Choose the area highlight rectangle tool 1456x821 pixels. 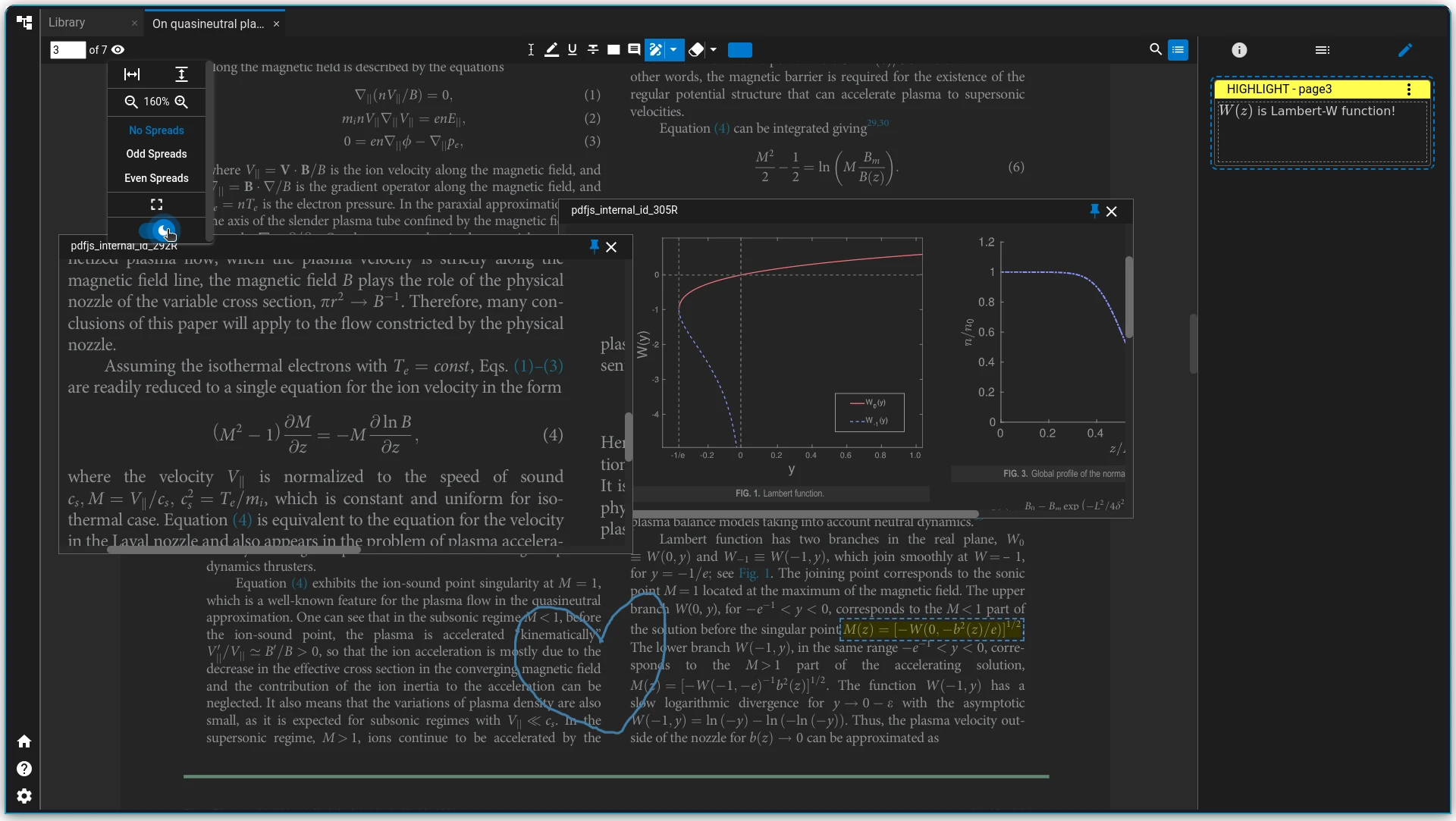point(613,50)
